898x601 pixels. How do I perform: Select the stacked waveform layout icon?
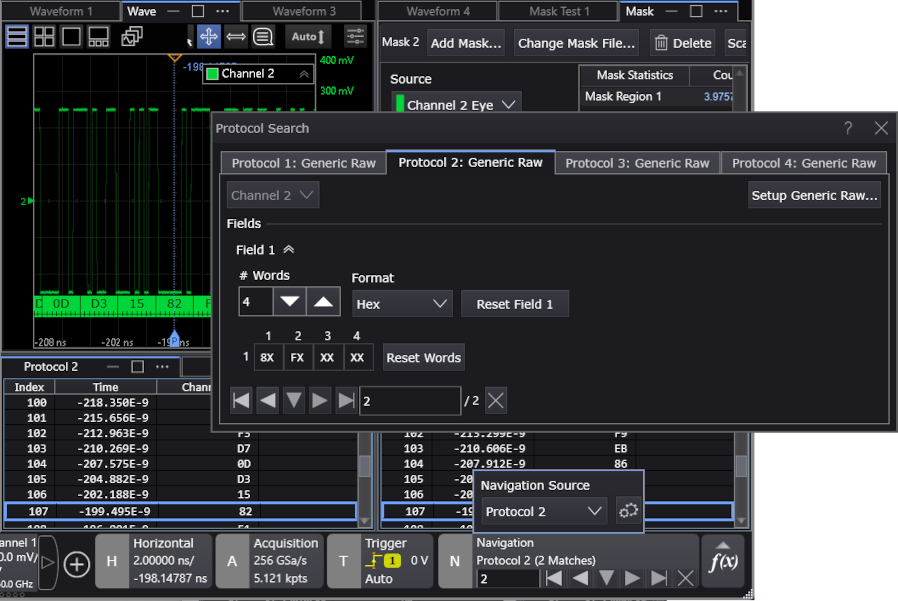17,37
